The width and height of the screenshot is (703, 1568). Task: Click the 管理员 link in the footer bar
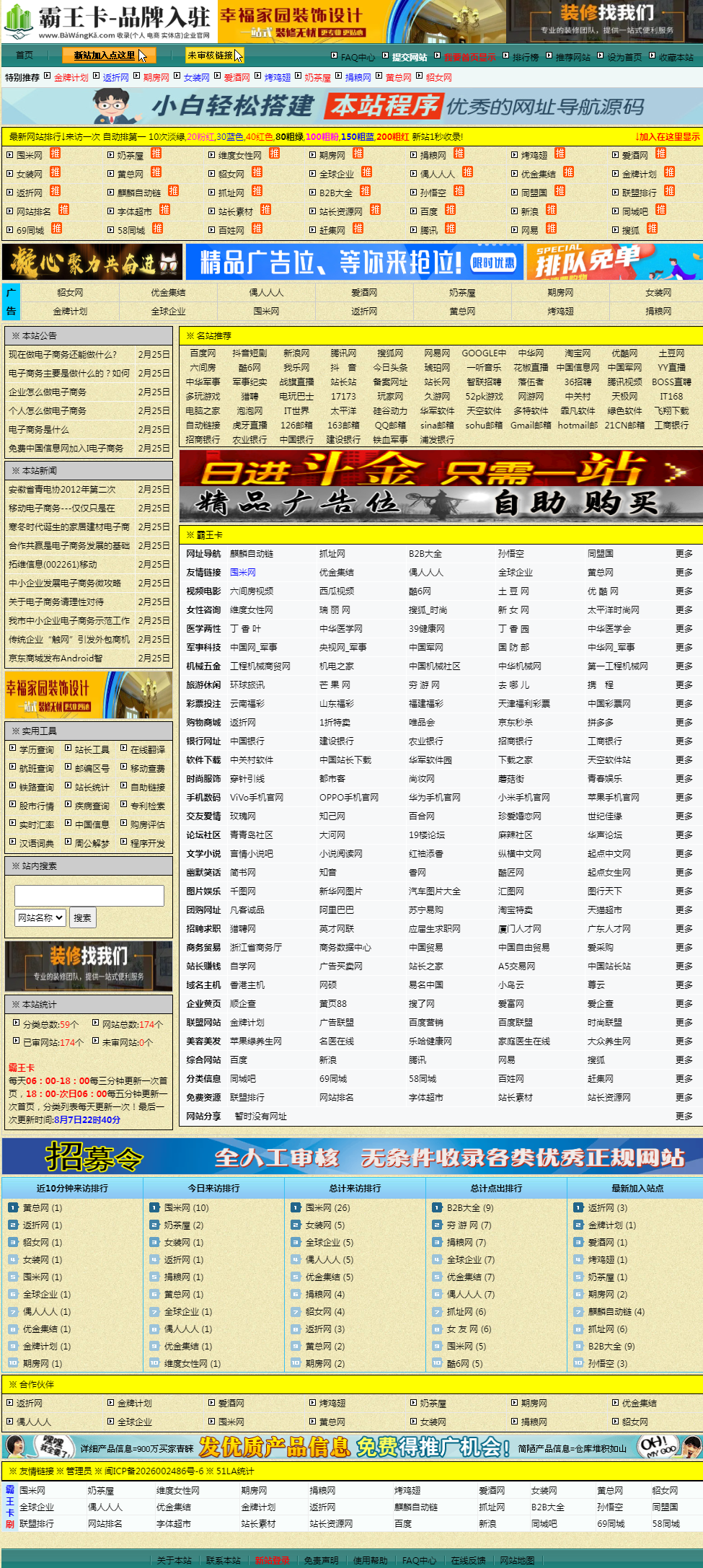click(x=79, y=1471)
